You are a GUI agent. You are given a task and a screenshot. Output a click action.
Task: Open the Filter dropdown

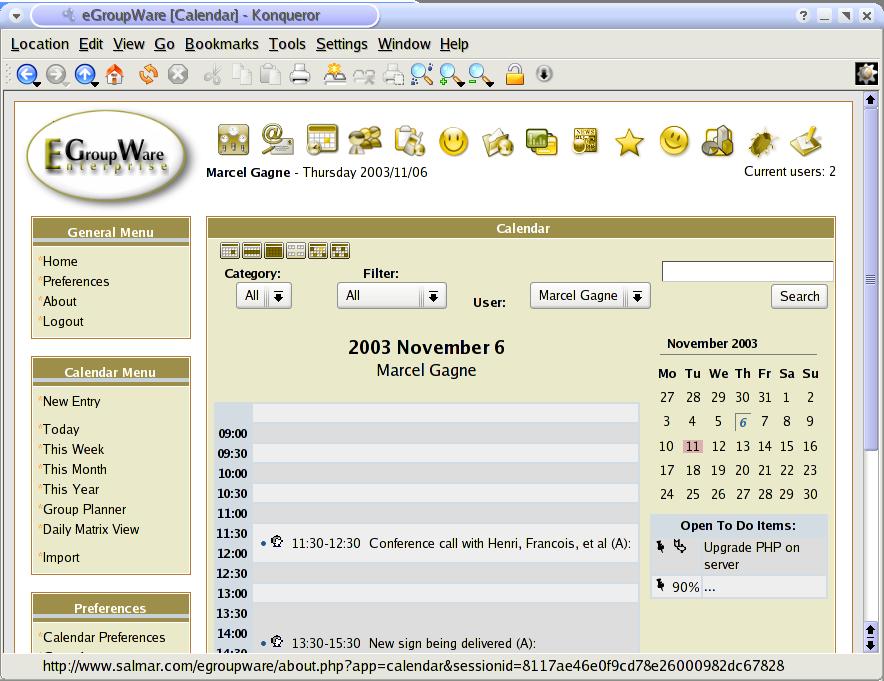pos(392,296)
